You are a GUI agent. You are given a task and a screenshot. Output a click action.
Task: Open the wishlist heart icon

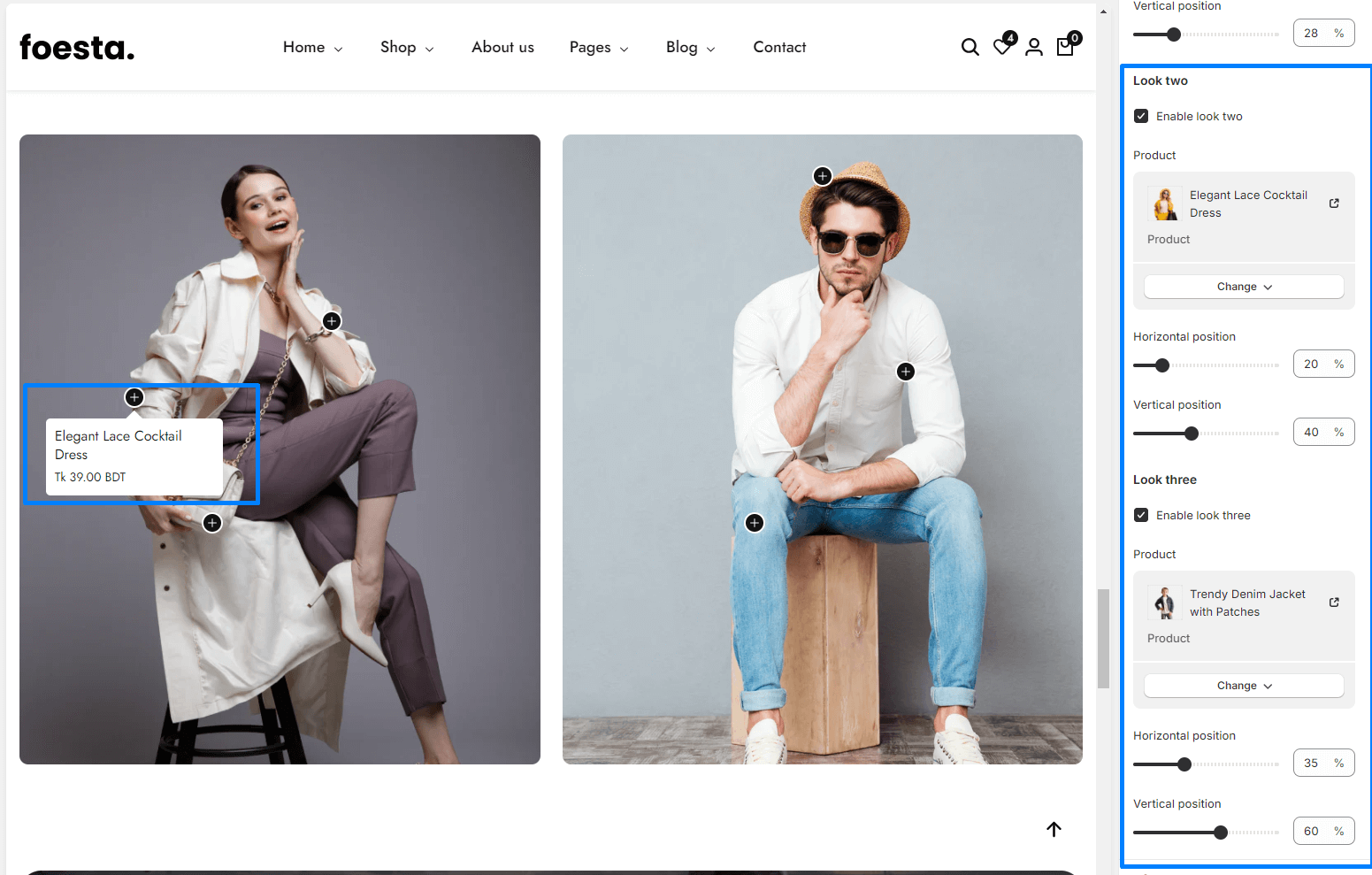(x=1002, y=47)
